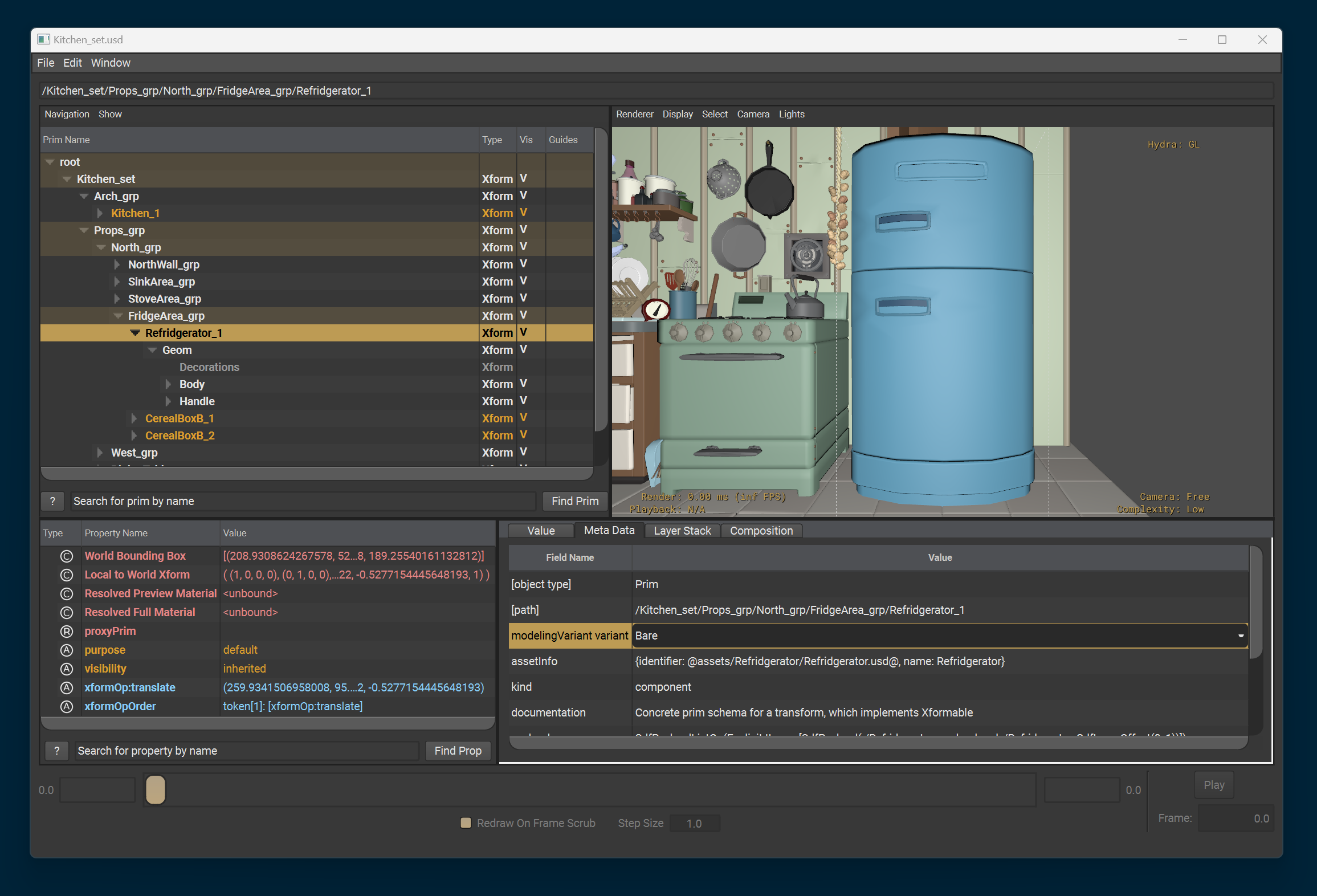Screen dimensions: 1317x896
Task: Click the Search for property by name field
Action: [x=246, y=751]
